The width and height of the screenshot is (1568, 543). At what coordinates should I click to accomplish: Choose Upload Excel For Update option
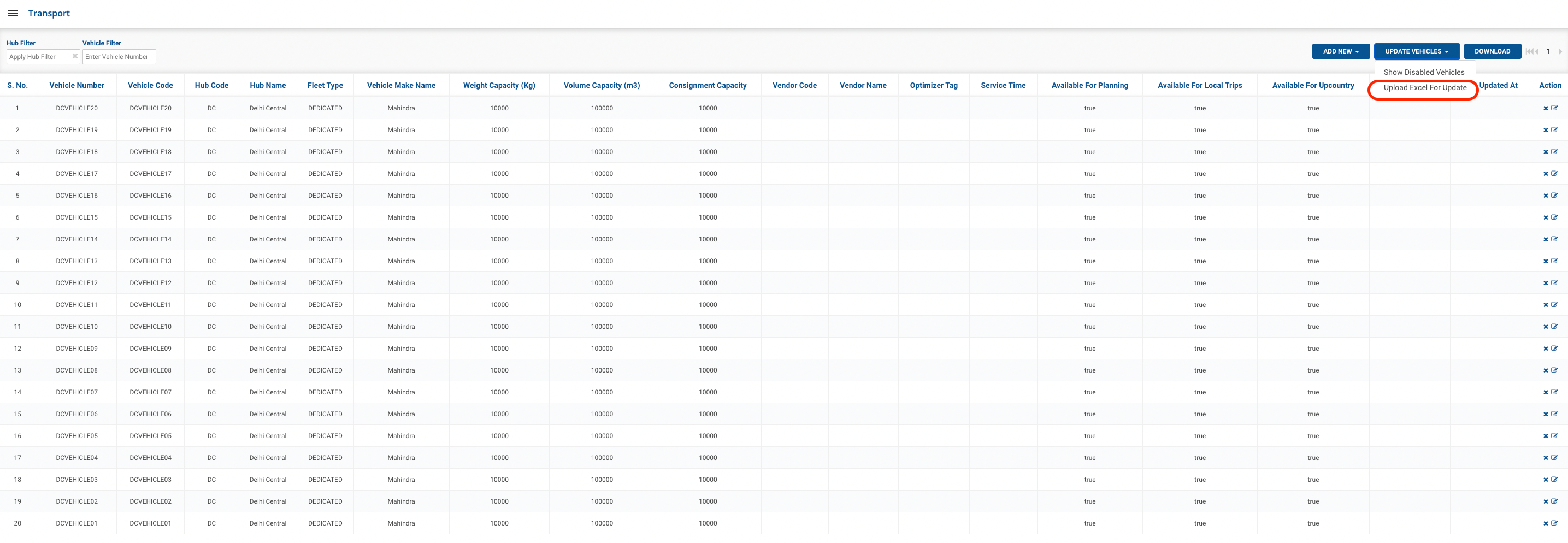point(1424,87)
